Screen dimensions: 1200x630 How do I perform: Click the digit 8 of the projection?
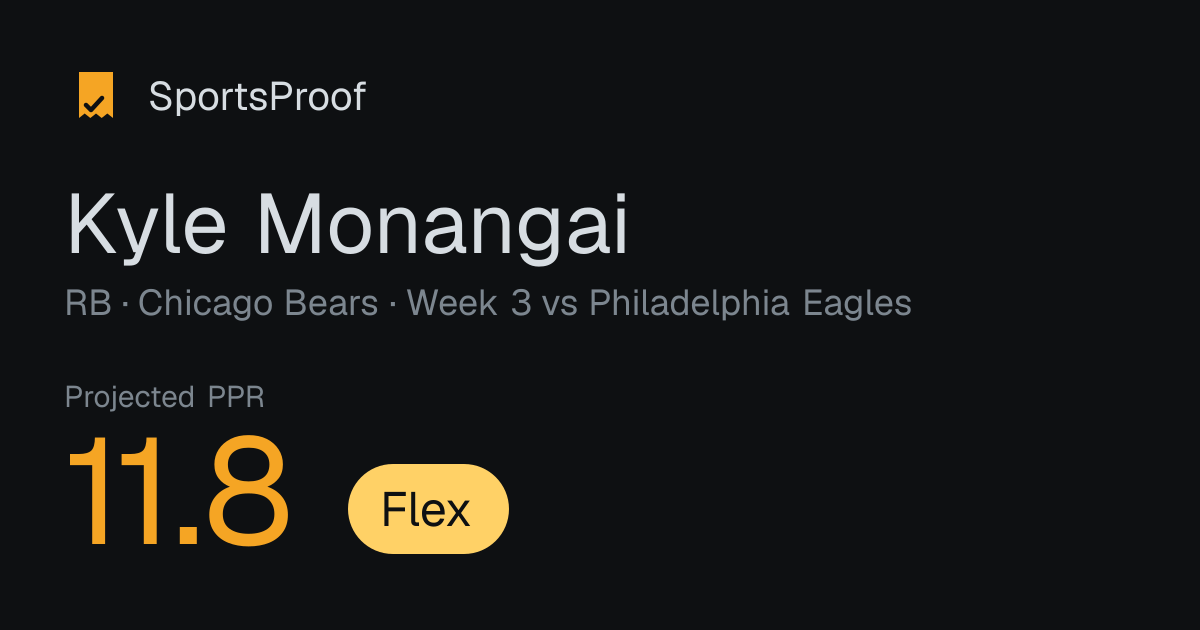[x=245, y=494]
